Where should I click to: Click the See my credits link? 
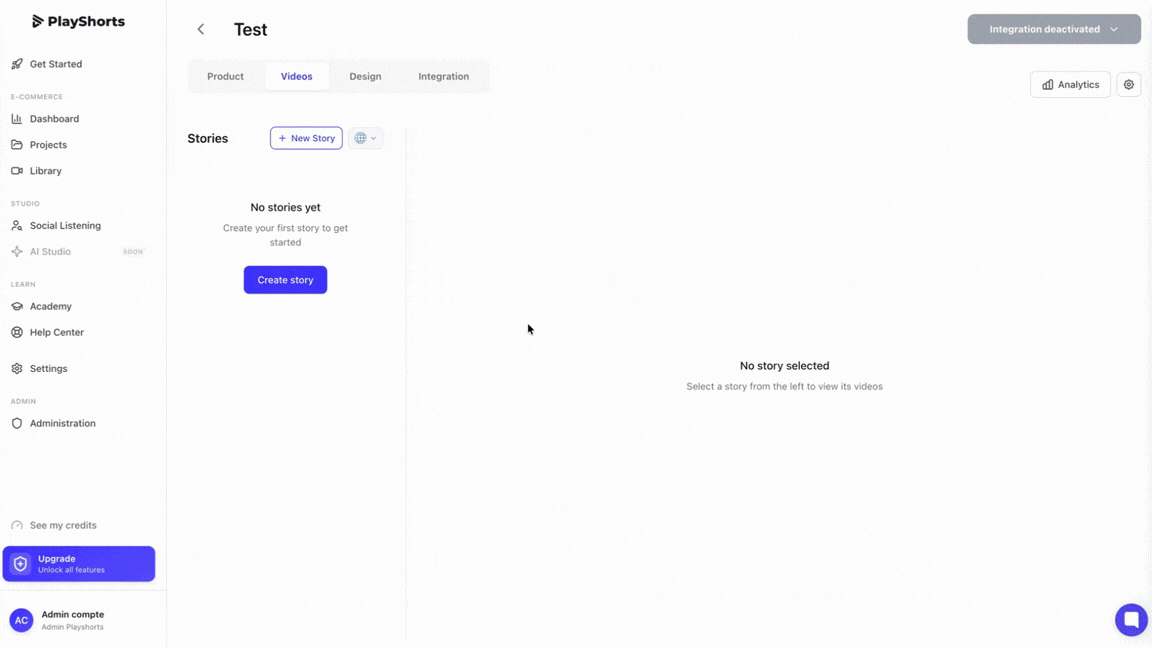[63, 525]
